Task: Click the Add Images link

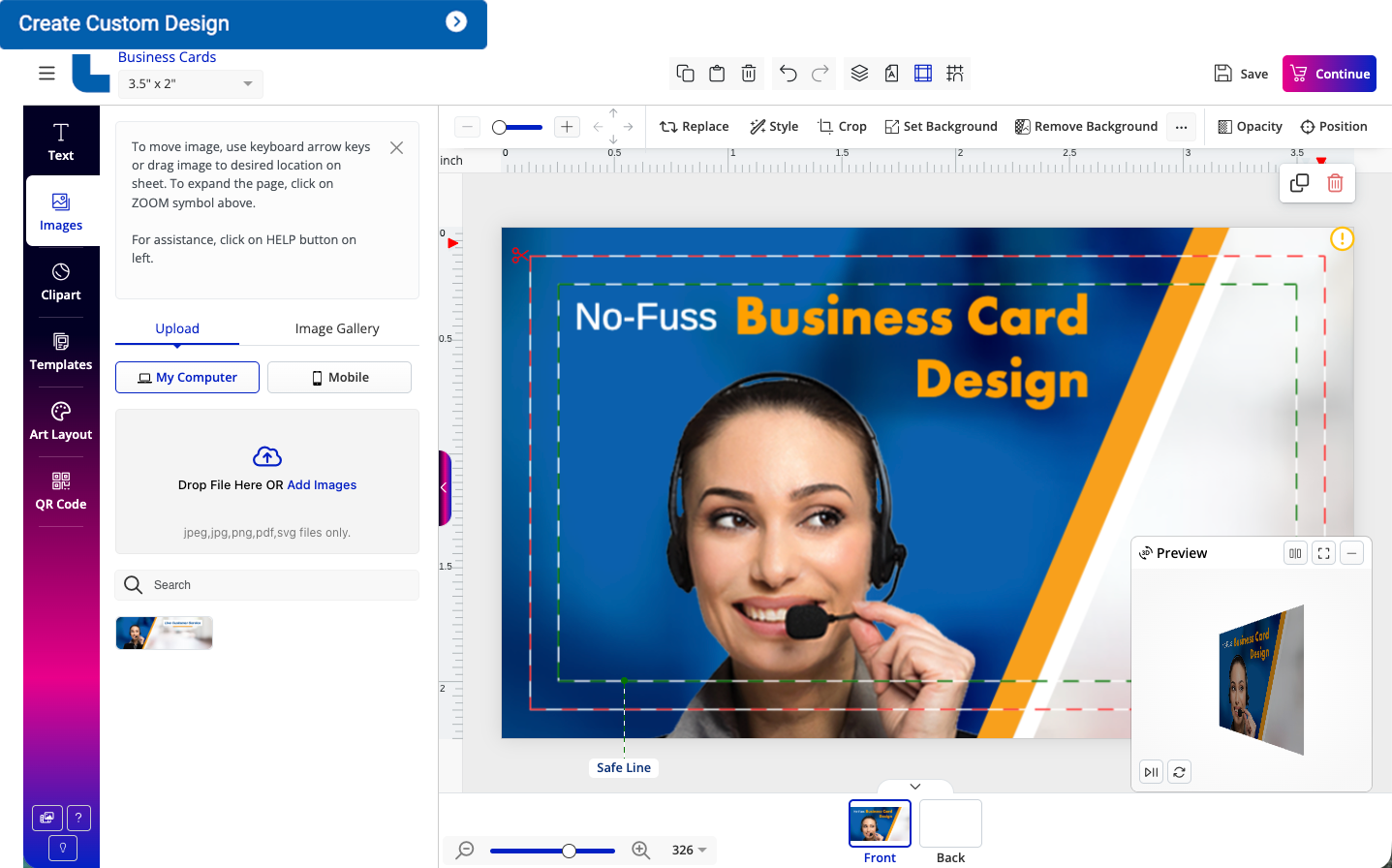Action: click(322, 484)
